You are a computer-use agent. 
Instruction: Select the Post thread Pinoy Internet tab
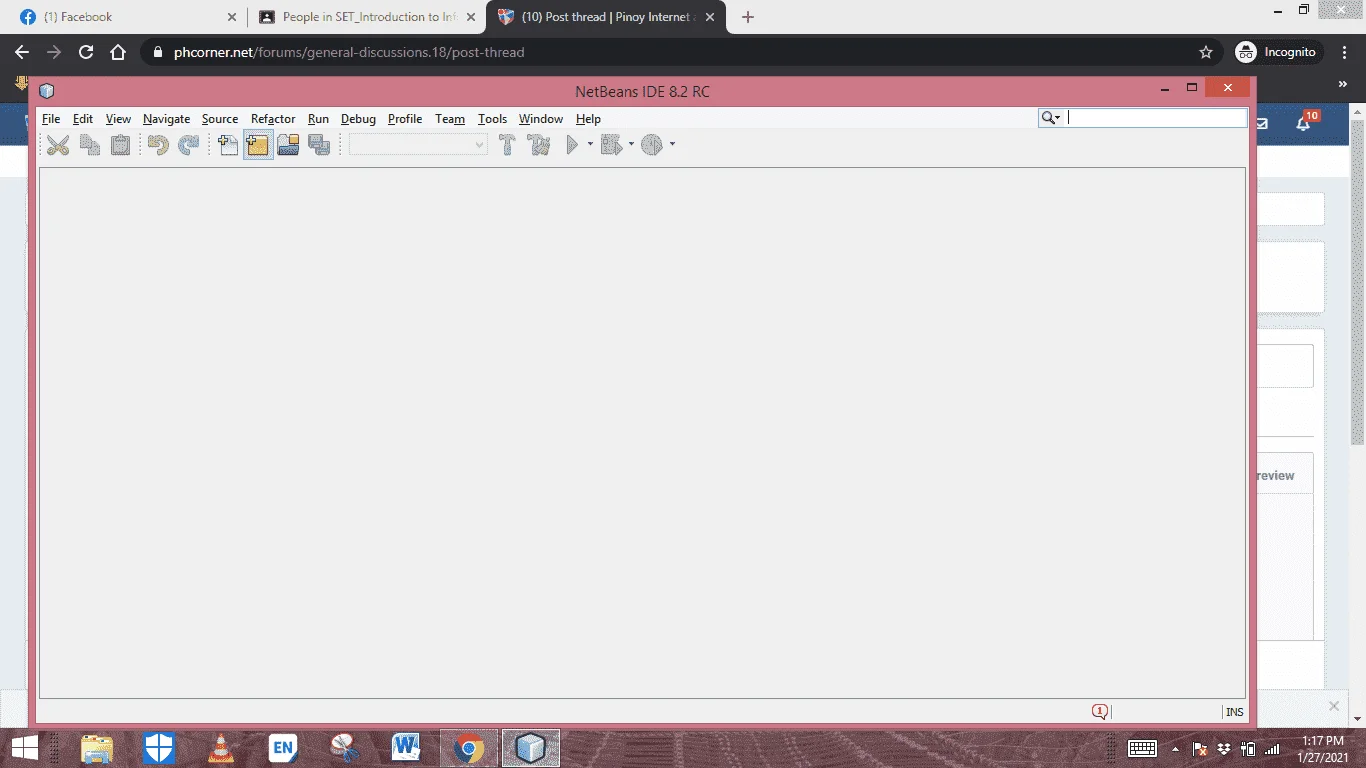click(606, 17)
